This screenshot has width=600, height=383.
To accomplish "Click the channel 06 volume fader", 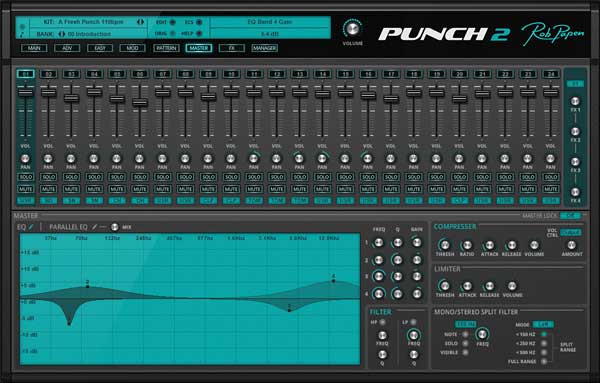I will point(140,103).
